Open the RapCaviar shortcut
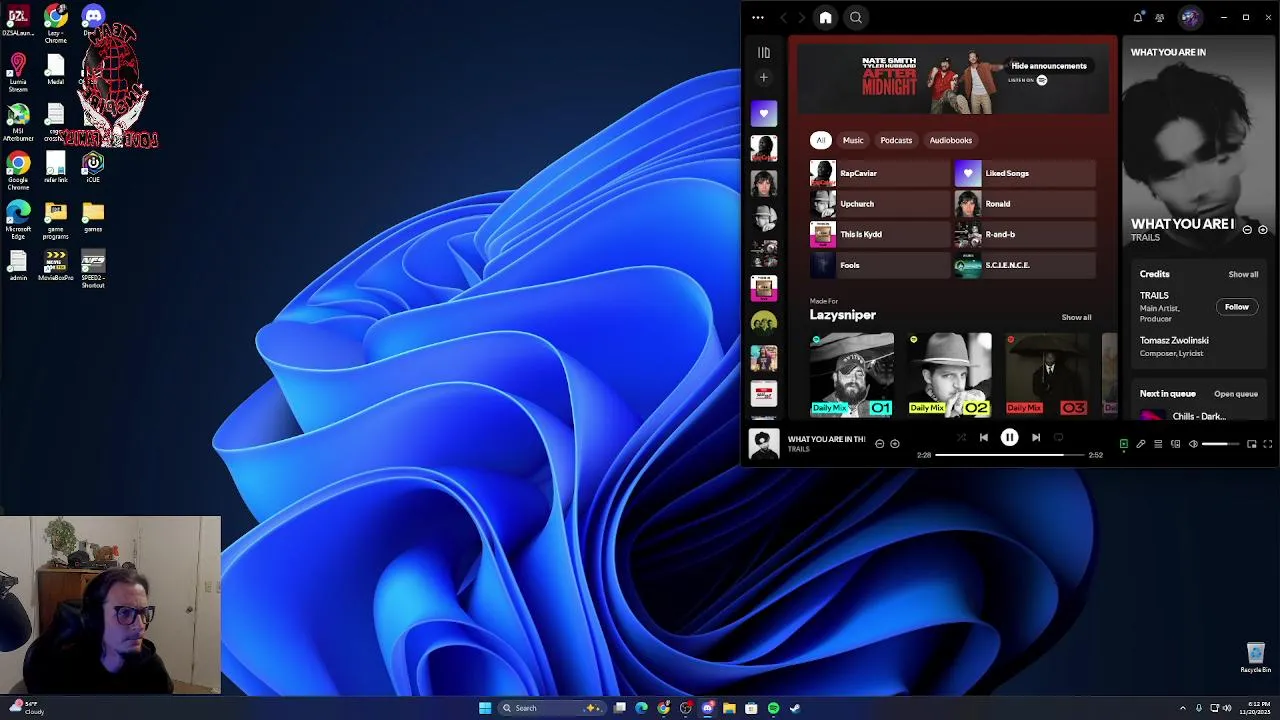Viewport: 1280px width, 720px height. click(879, 173)
